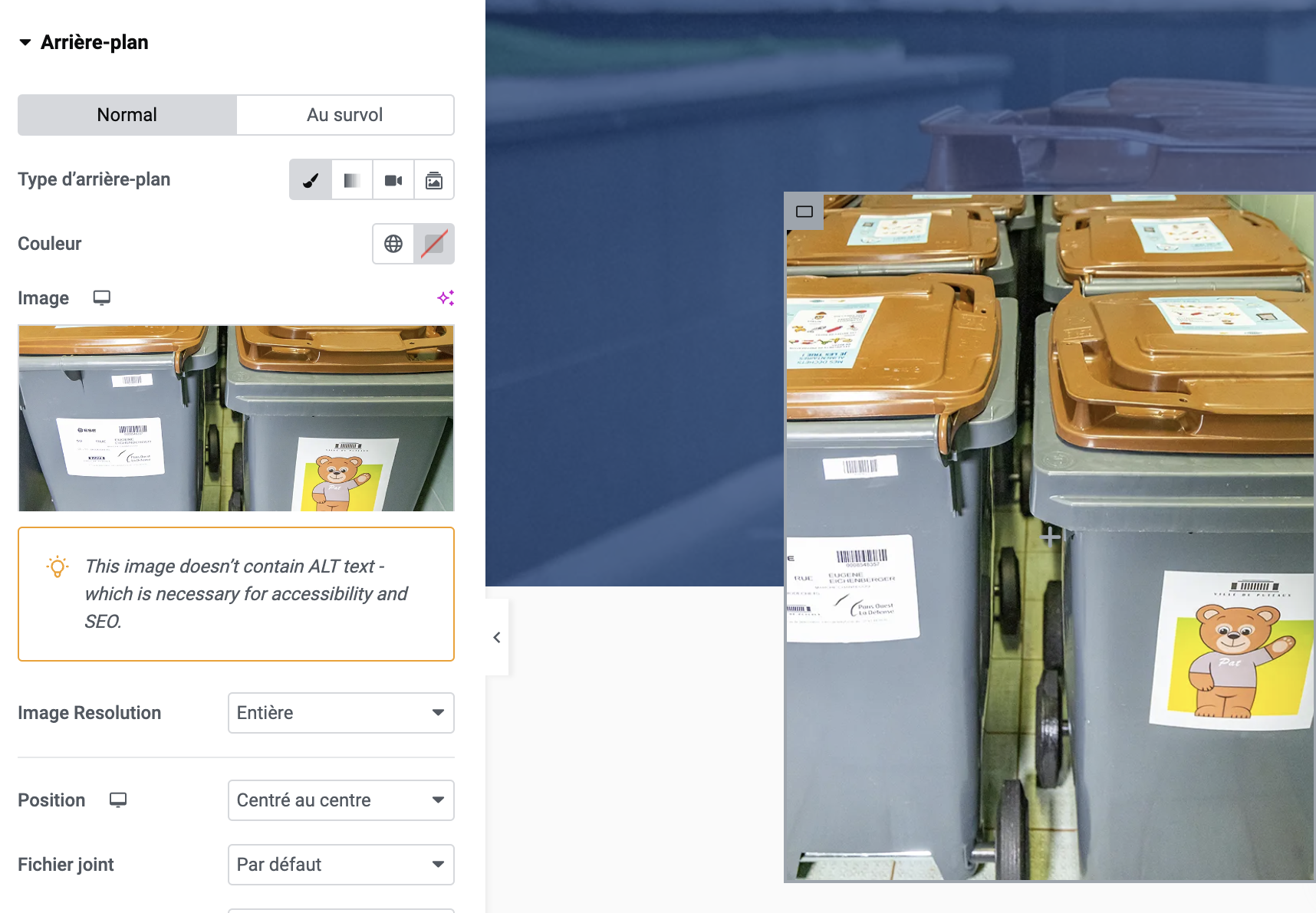This screenshot has height=913, width=1316.
Task: Select the Slideshow background type
Action: click(x=434, y=180)
